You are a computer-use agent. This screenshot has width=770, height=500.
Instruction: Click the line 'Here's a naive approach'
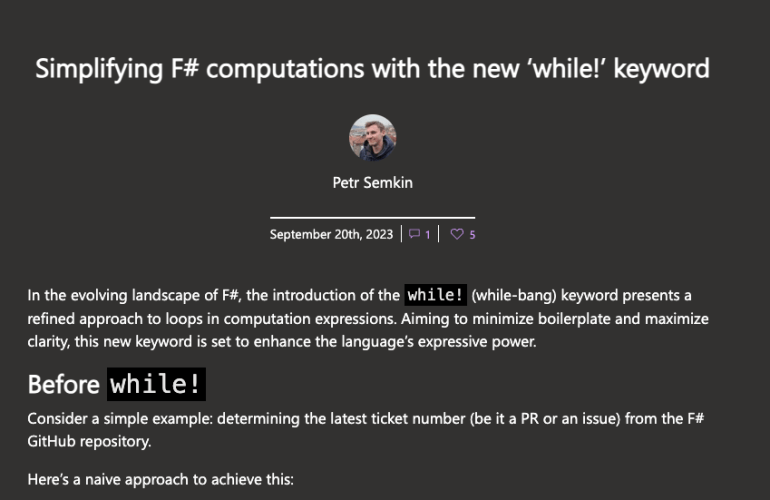[160, 479]
